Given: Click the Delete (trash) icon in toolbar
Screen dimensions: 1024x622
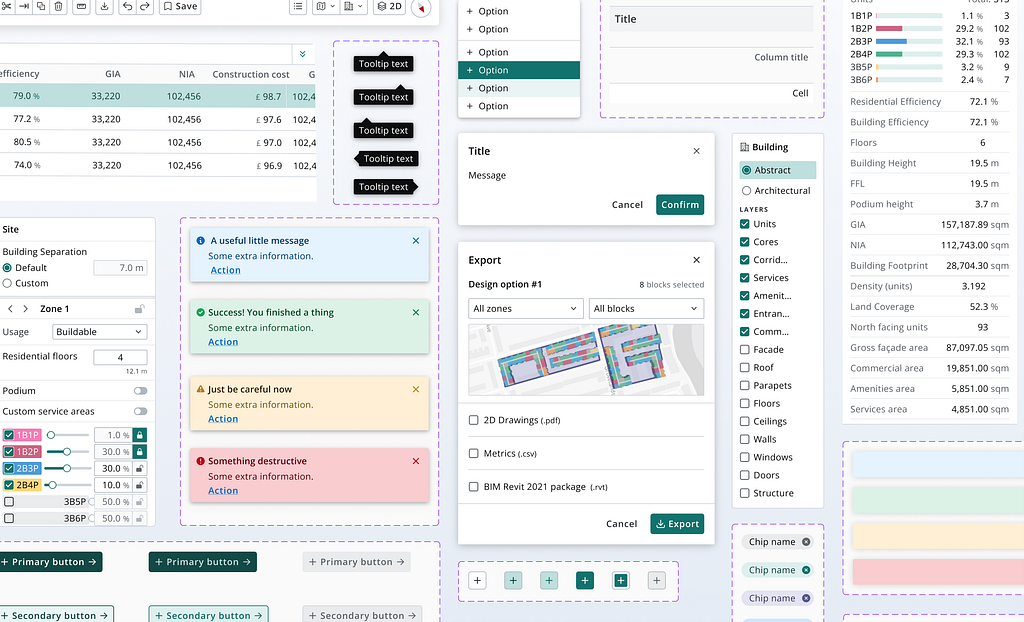Looking at the screenshot, I should [x=58, y=7].
